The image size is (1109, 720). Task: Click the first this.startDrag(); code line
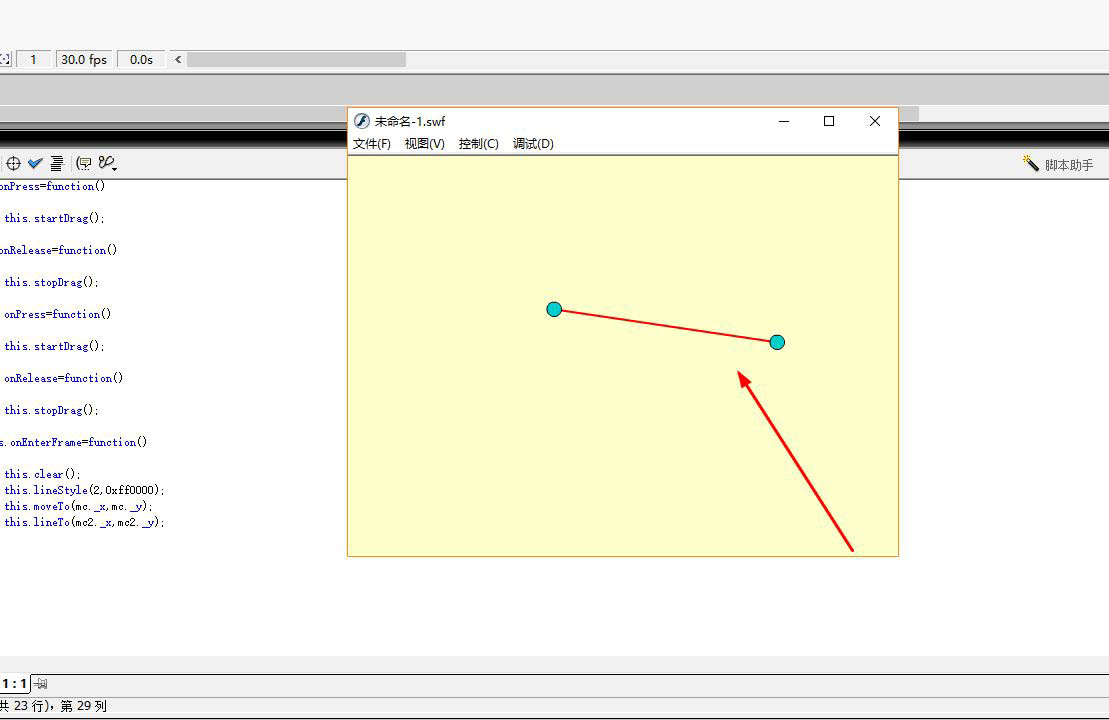pos(54,218)
